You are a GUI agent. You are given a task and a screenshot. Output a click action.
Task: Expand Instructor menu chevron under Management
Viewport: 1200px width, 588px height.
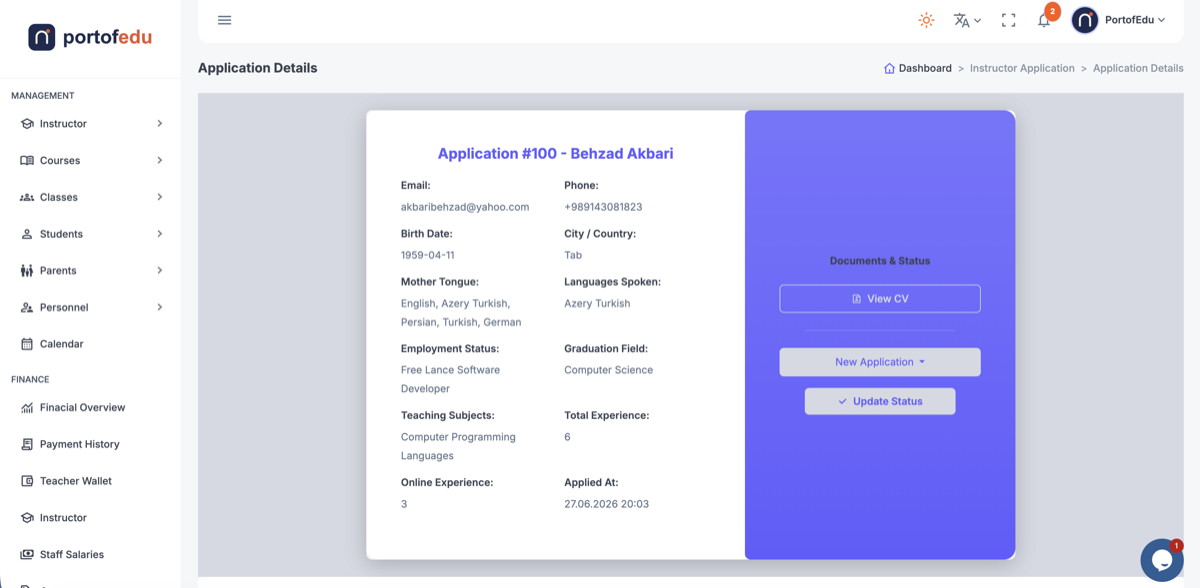(x=160, y=124)
